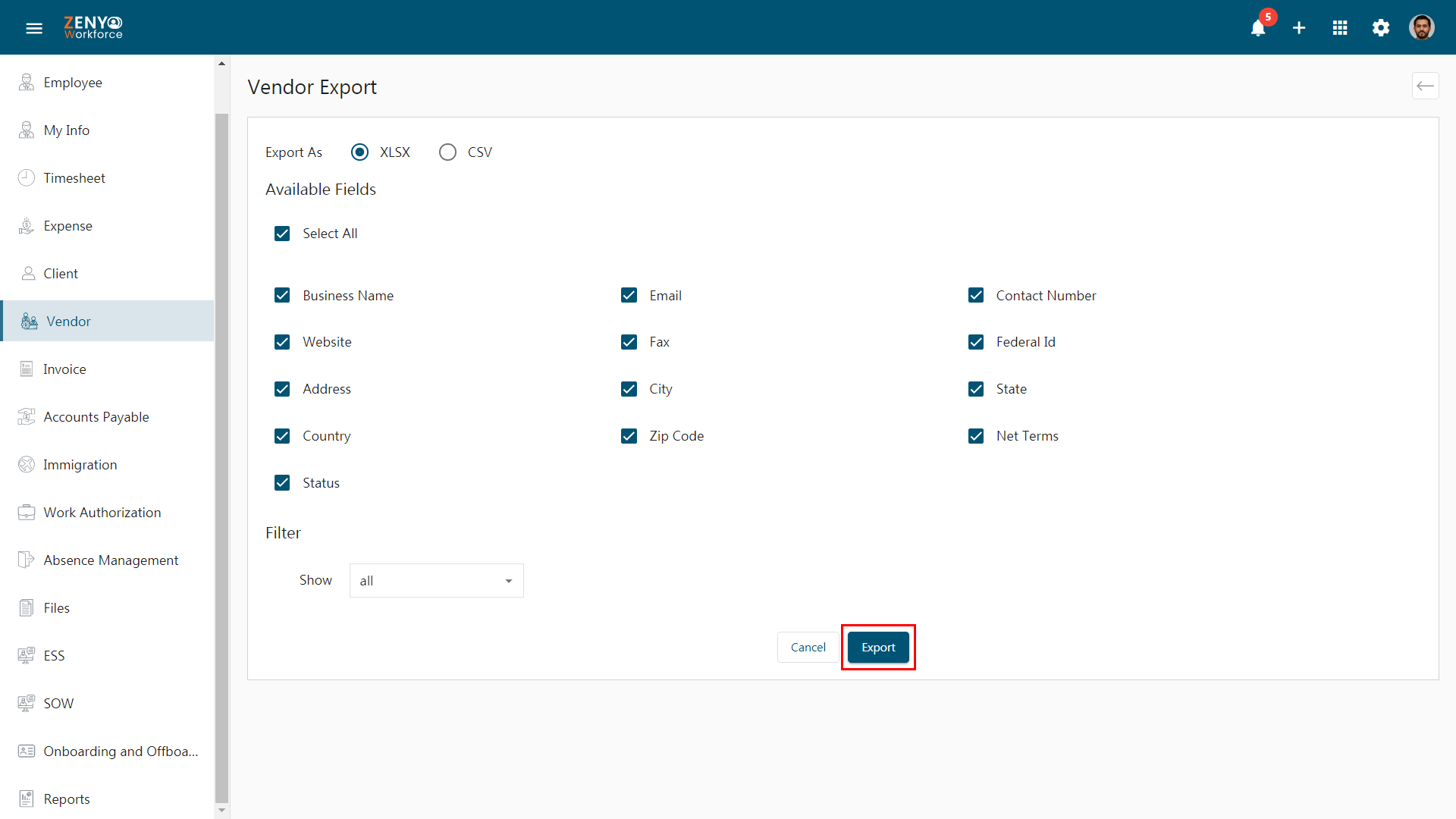The height and width of the screenshot is (819, 1456).
Task: Select the CSV export format
Action: tap(448, 152)
